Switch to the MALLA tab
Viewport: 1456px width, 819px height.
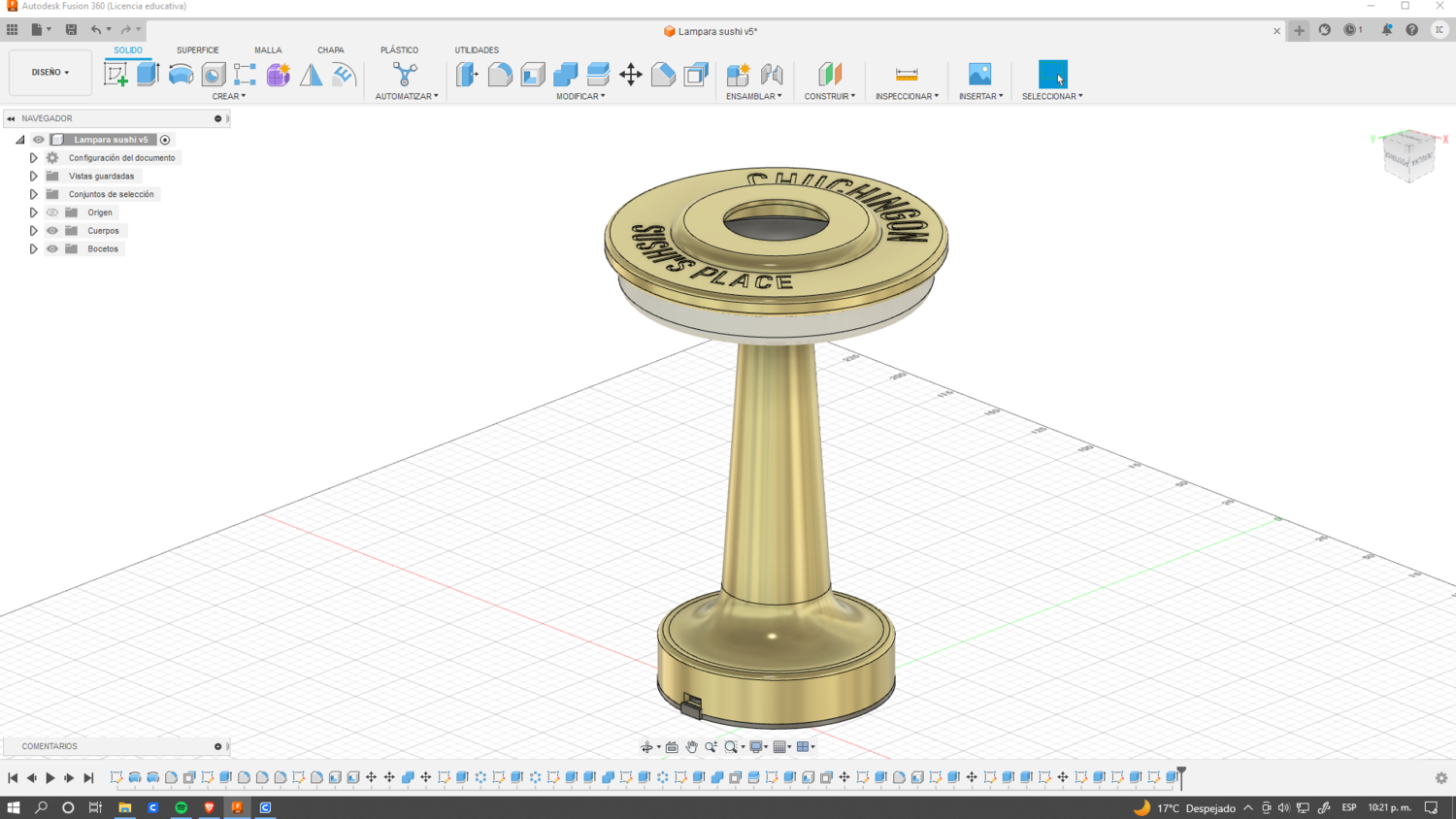point(268,50)
